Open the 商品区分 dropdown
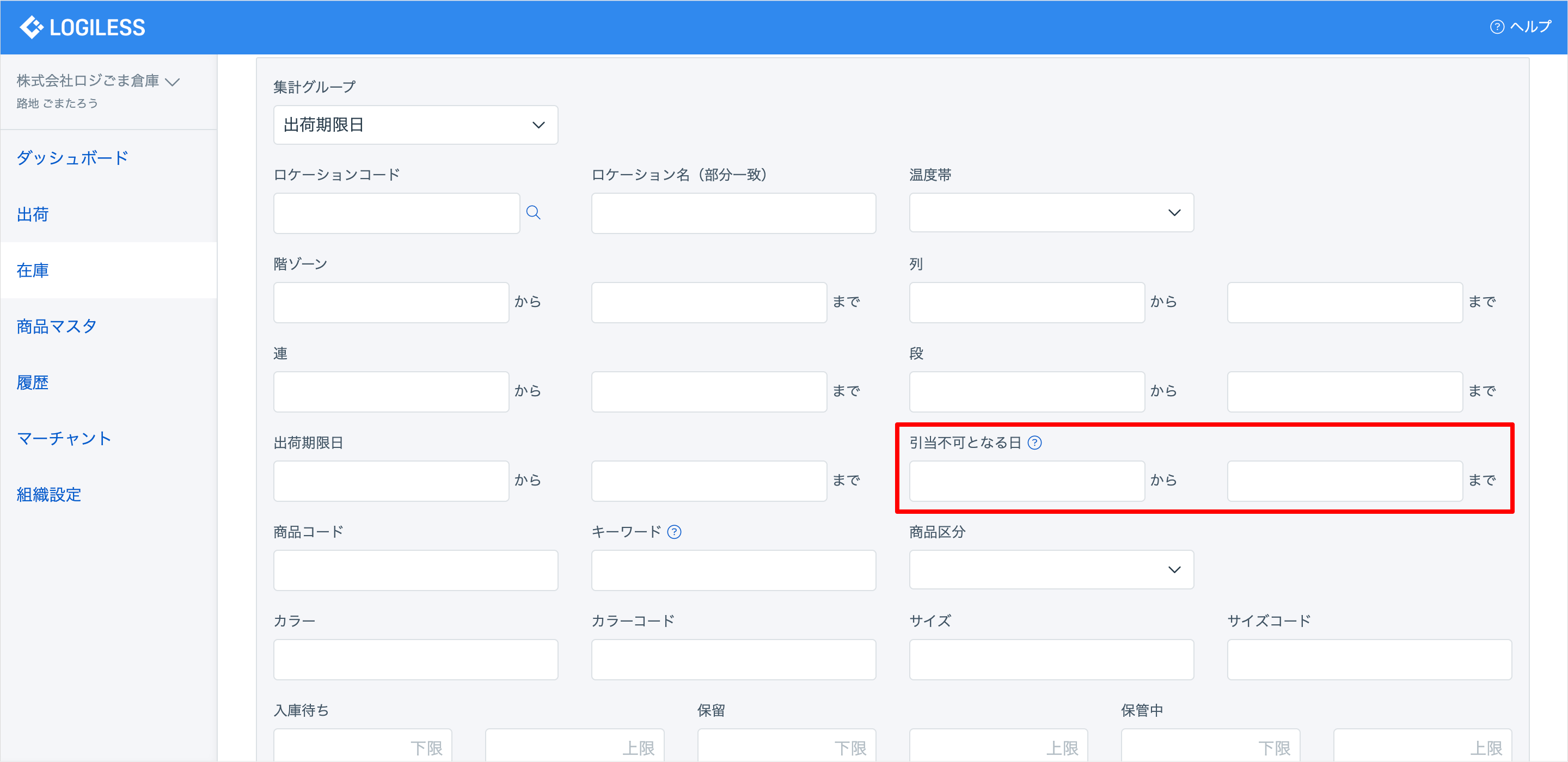 [1051, 570]
